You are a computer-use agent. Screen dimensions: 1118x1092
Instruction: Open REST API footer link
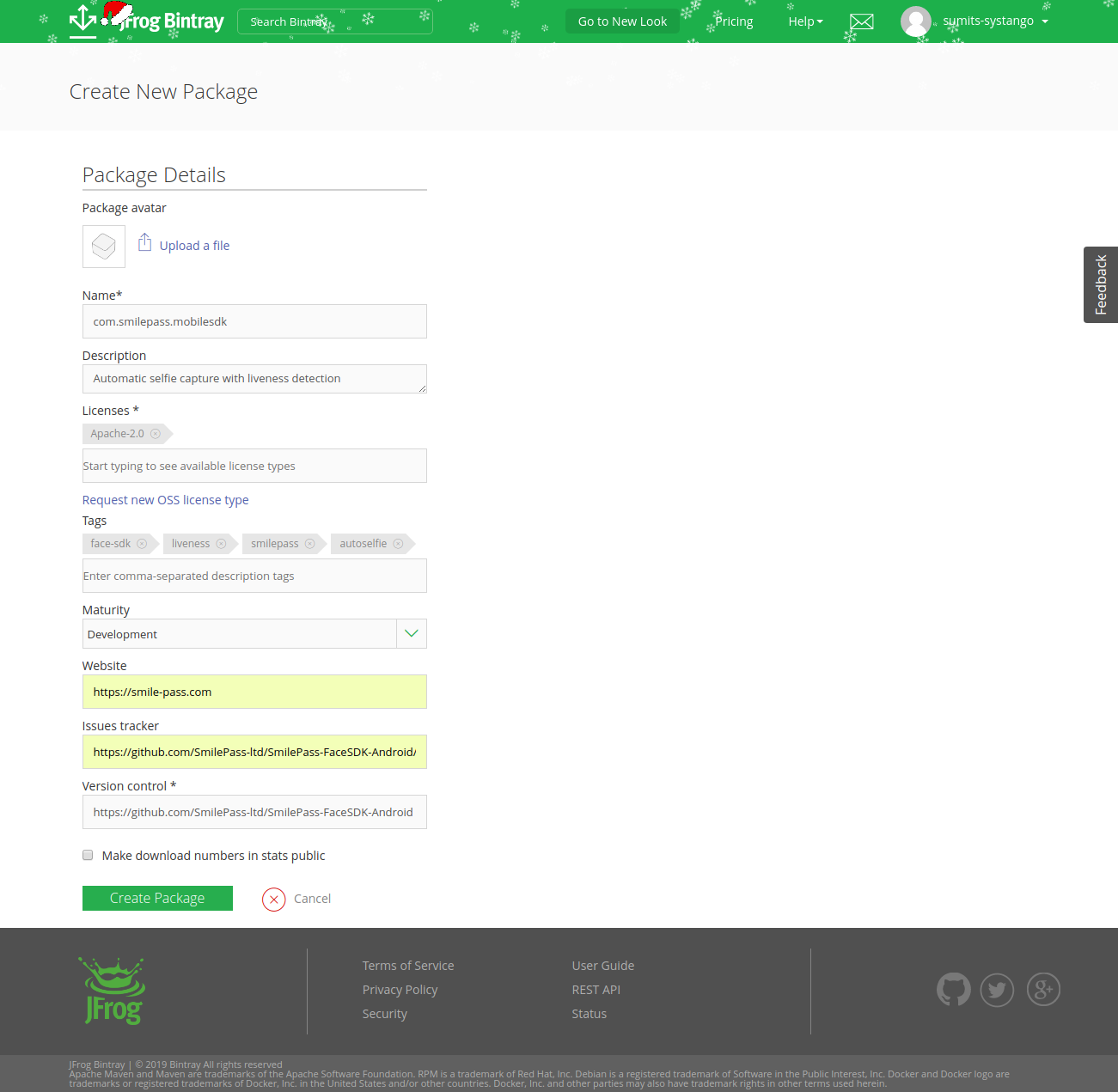[596, 990]
